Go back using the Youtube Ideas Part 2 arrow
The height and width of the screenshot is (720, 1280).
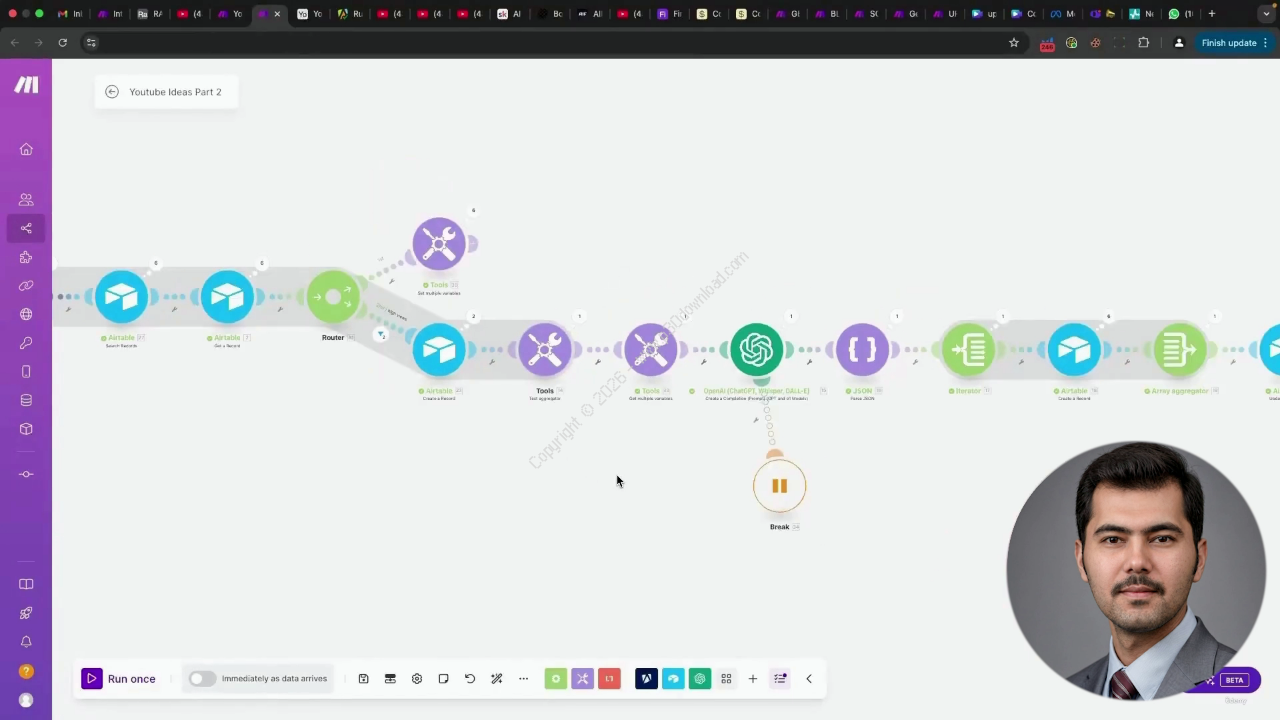(x=112, y=92)
